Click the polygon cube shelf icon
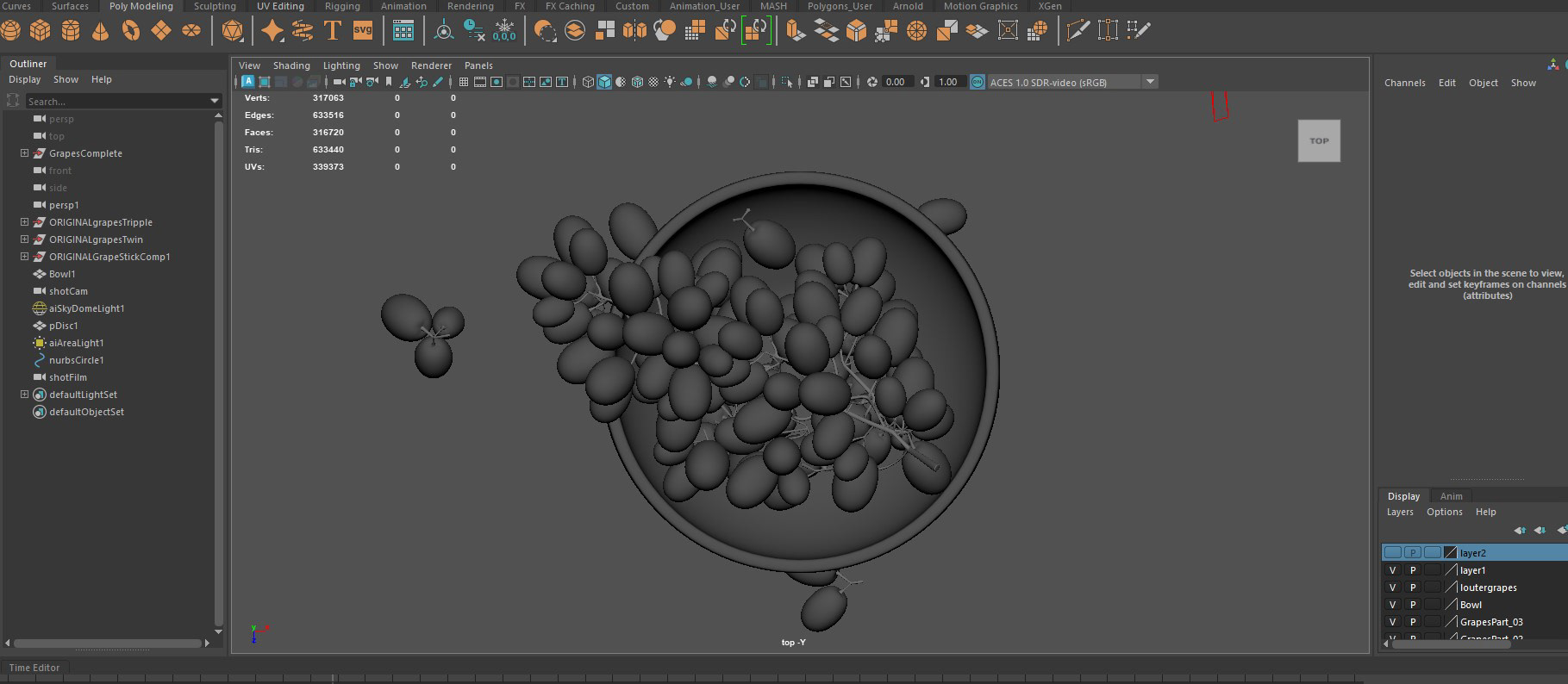 [41, 31]
